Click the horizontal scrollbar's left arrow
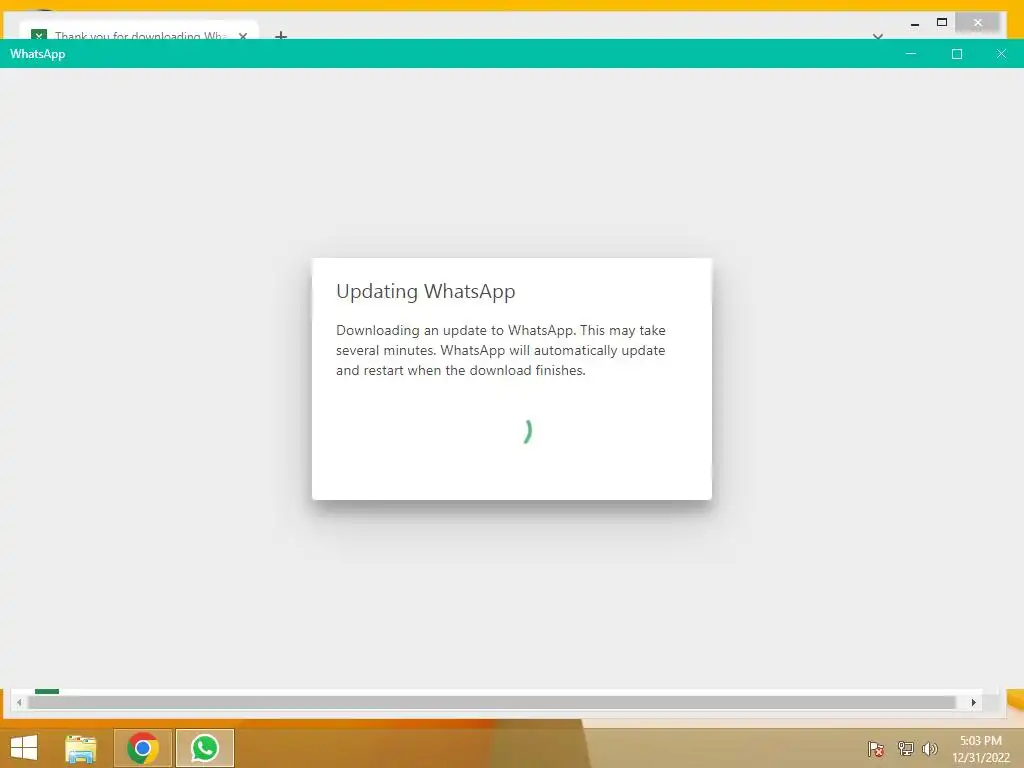The width and height of the screenshot is (1024, 768). coord(19,703)
